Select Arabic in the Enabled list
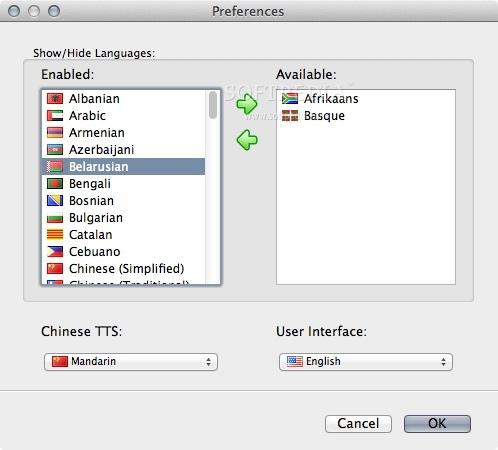The image size is (498, 450). click(x=123, y=115)
